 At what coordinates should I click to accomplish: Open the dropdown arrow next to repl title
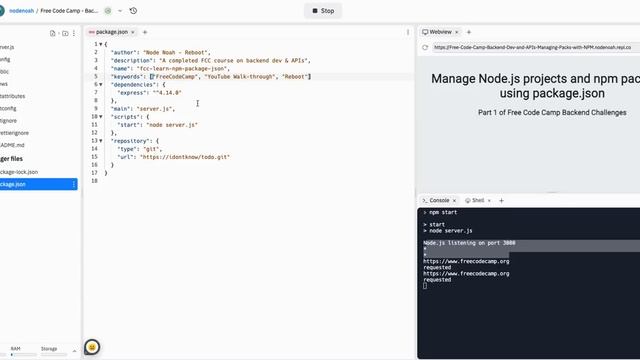point(120,11)
